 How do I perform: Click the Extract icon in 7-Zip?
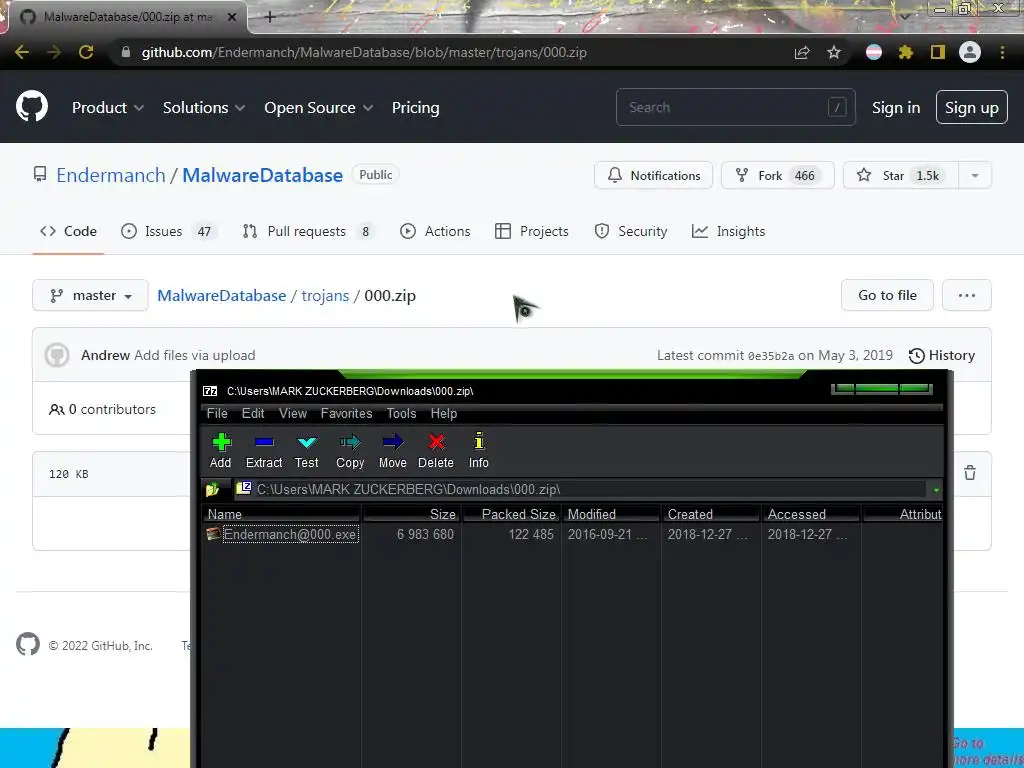point(264,442)
